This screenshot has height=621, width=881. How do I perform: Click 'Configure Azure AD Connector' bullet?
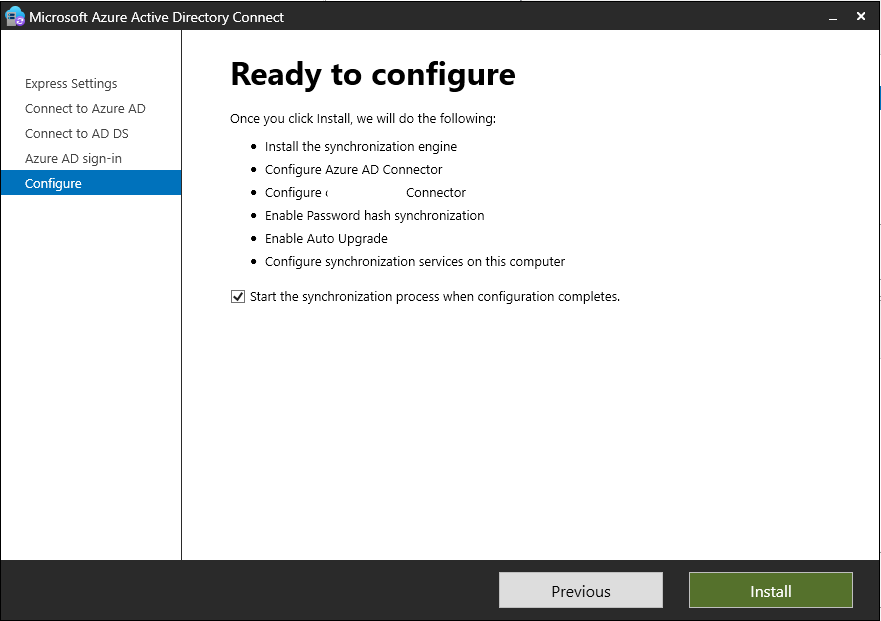point(353,170)
